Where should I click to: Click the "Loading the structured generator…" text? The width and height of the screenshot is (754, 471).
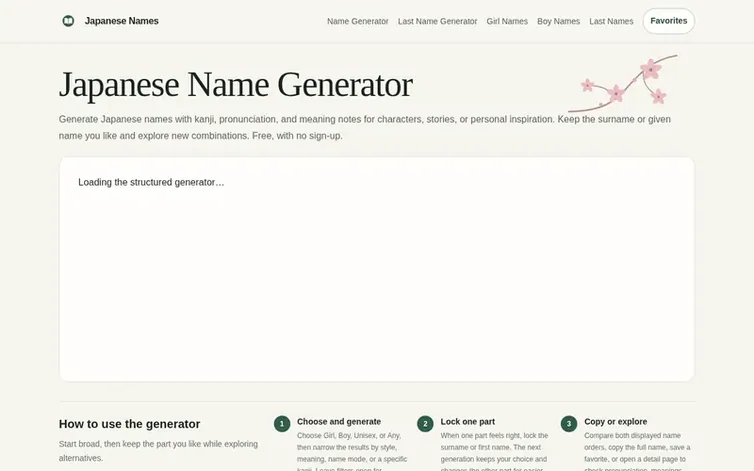[x=151, y=182]
